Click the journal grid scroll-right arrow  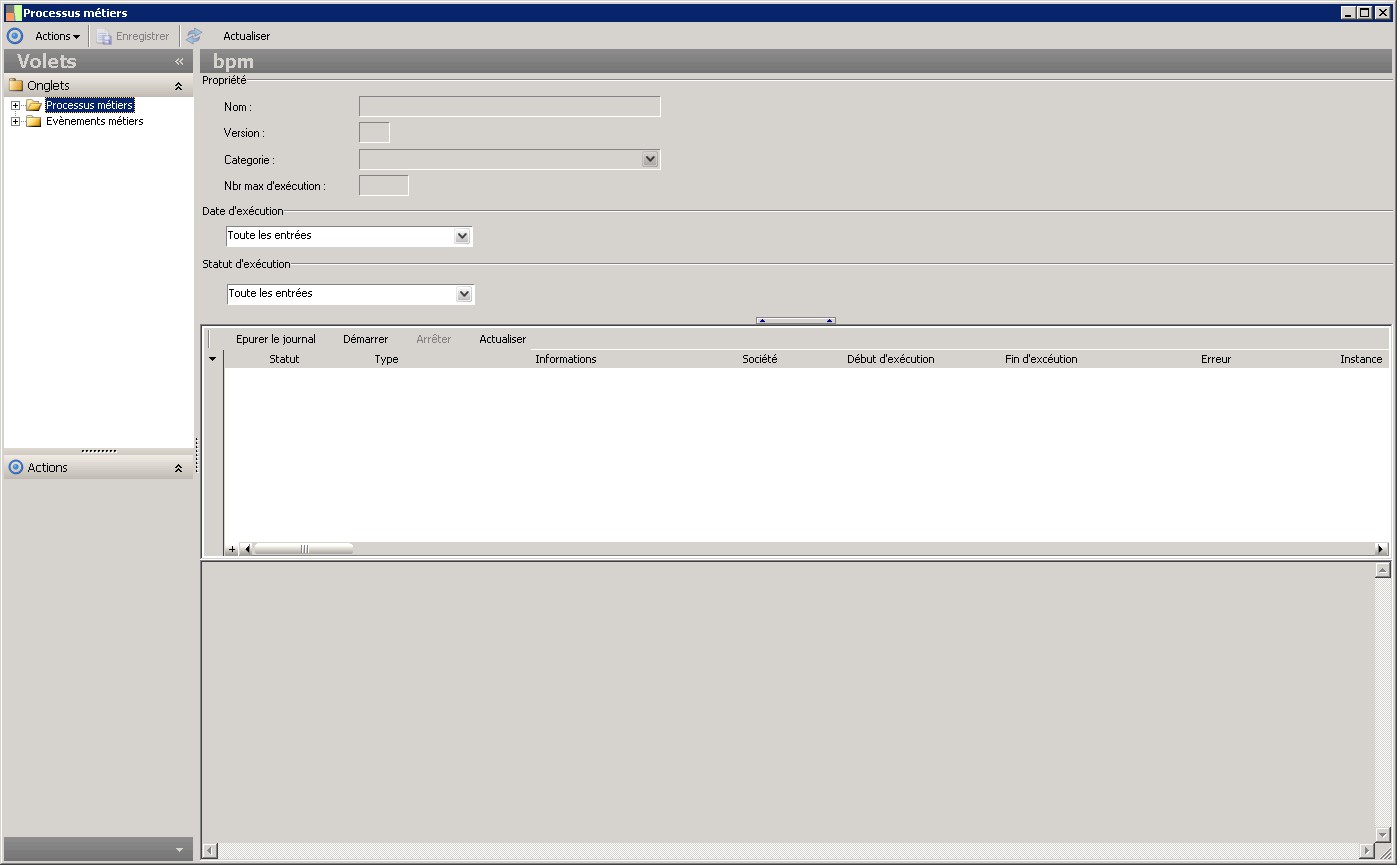click(1381, 549)
